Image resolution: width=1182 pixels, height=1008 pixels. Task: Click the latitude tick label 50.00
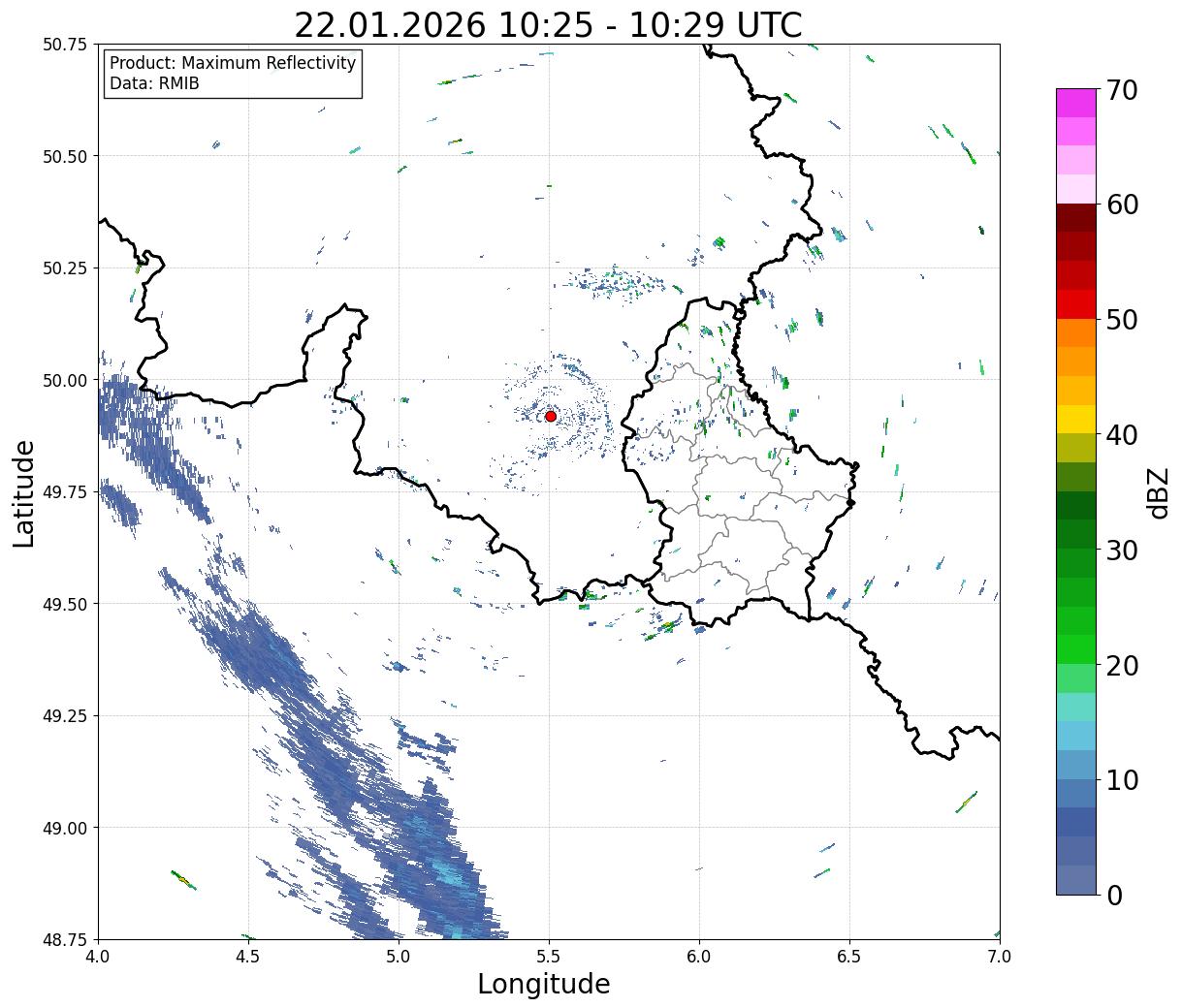[65, 380]
